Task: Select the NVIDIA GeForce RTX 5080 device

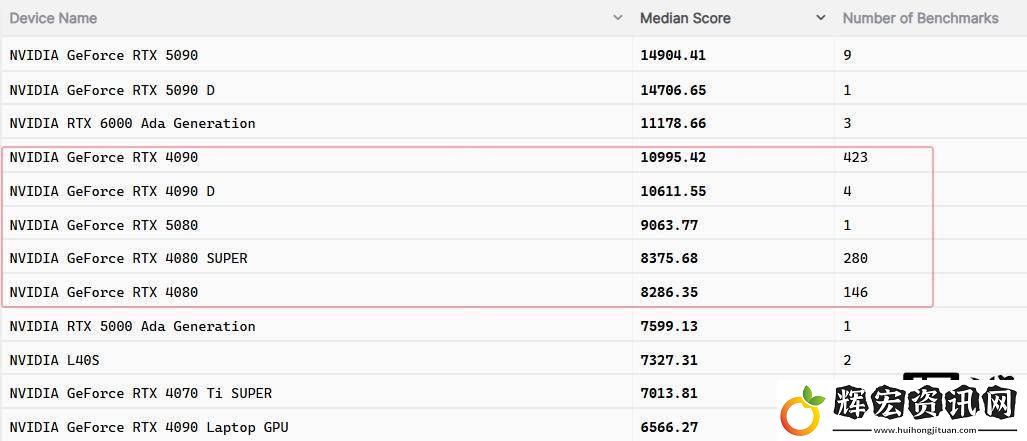Action: 103,225
